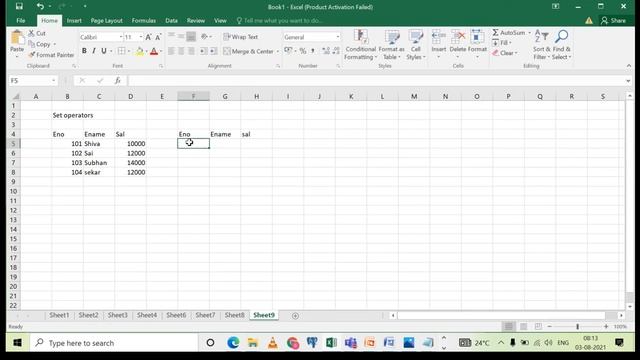
Task: Click the Paste clipboard icon
Action: 17,38
